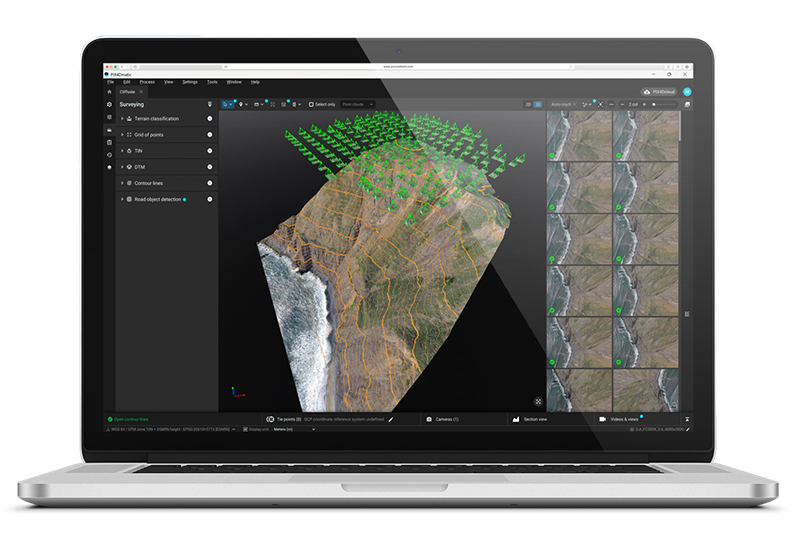Open the user account avatar

[686, 91]
